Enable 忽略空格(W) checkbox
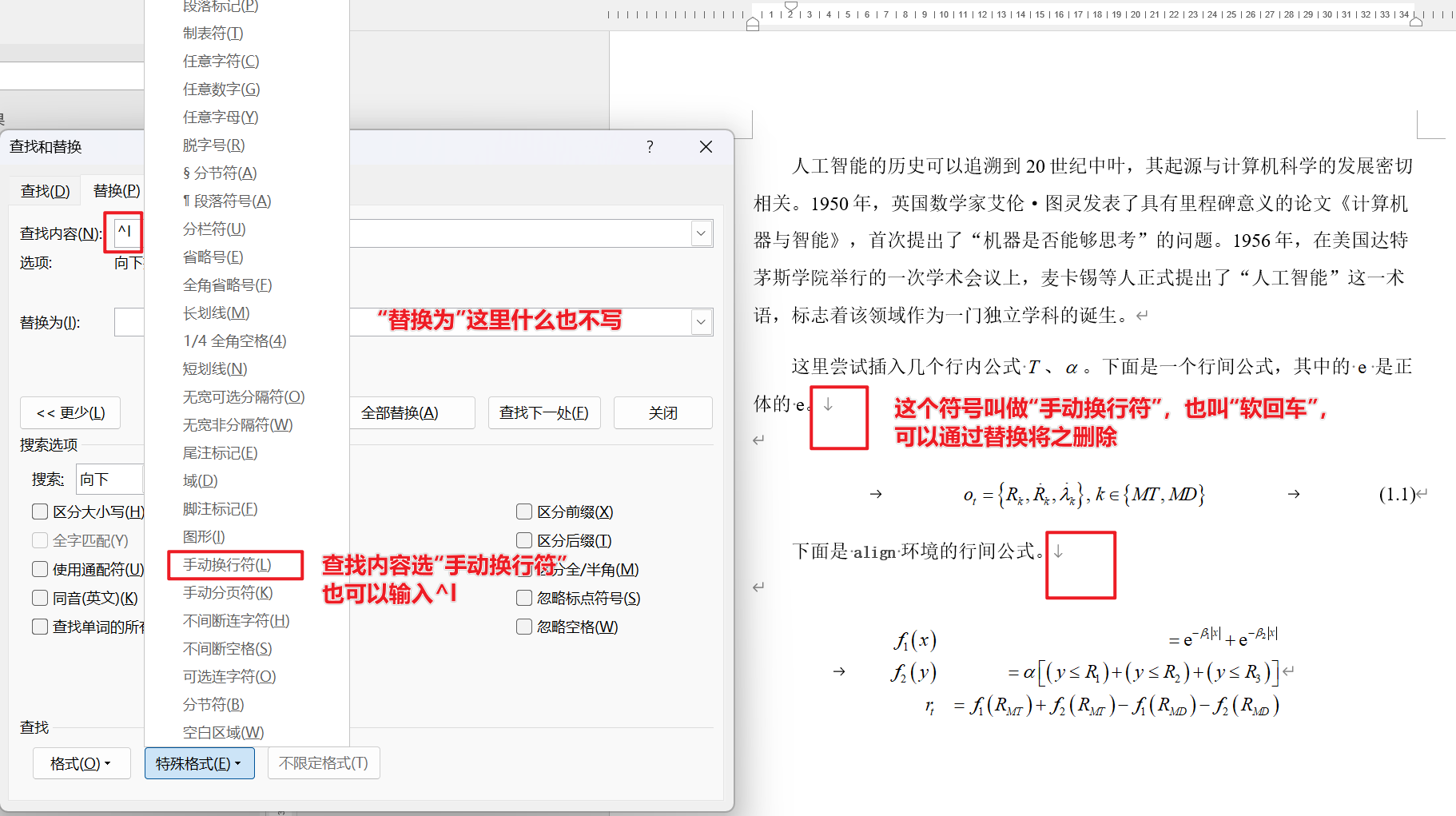Screen dimensions: 1456x816 click(524, 627)
